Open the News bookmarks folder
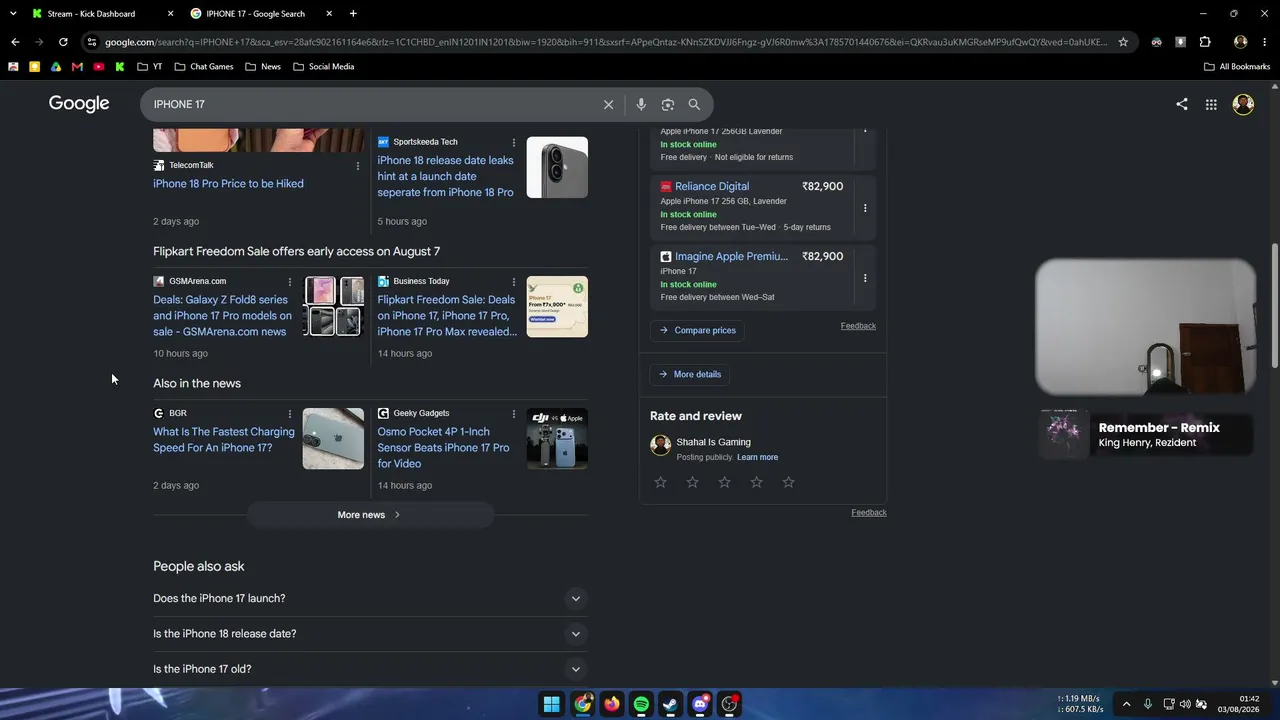Image resolution: width=1280 pixels, height=720 pixels. [263, 67]
